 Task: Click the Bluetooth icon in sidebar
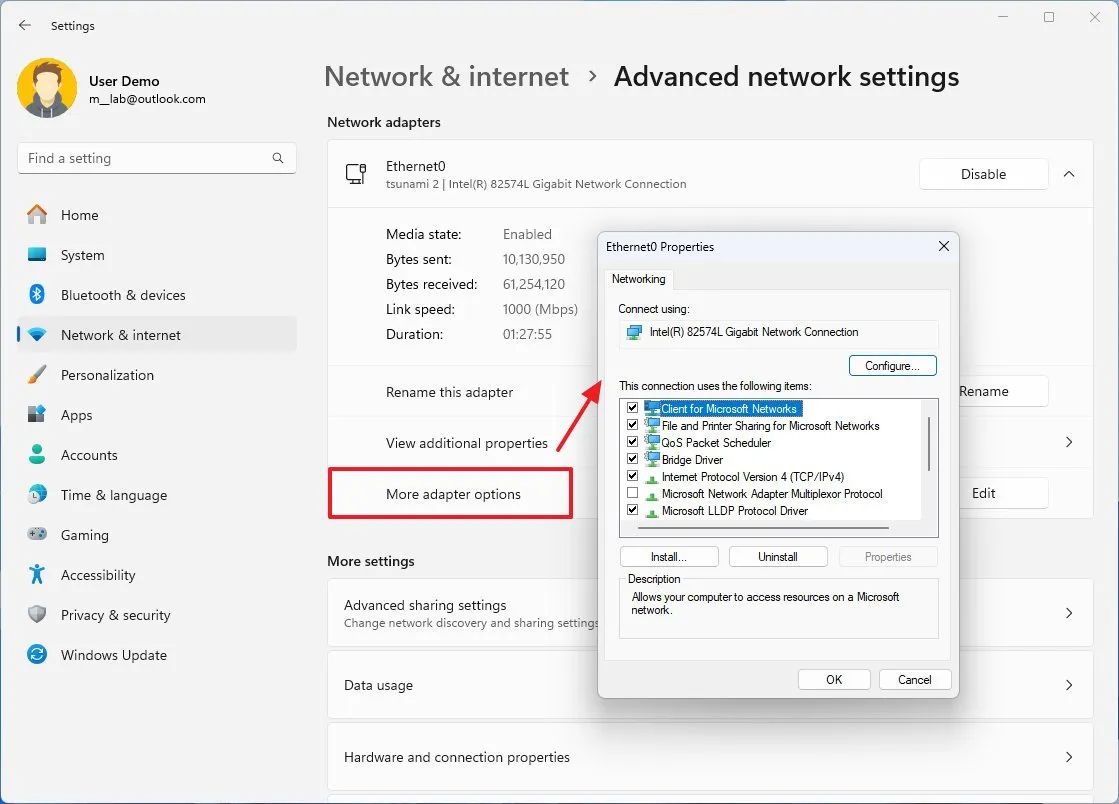(x=37, y=295)
